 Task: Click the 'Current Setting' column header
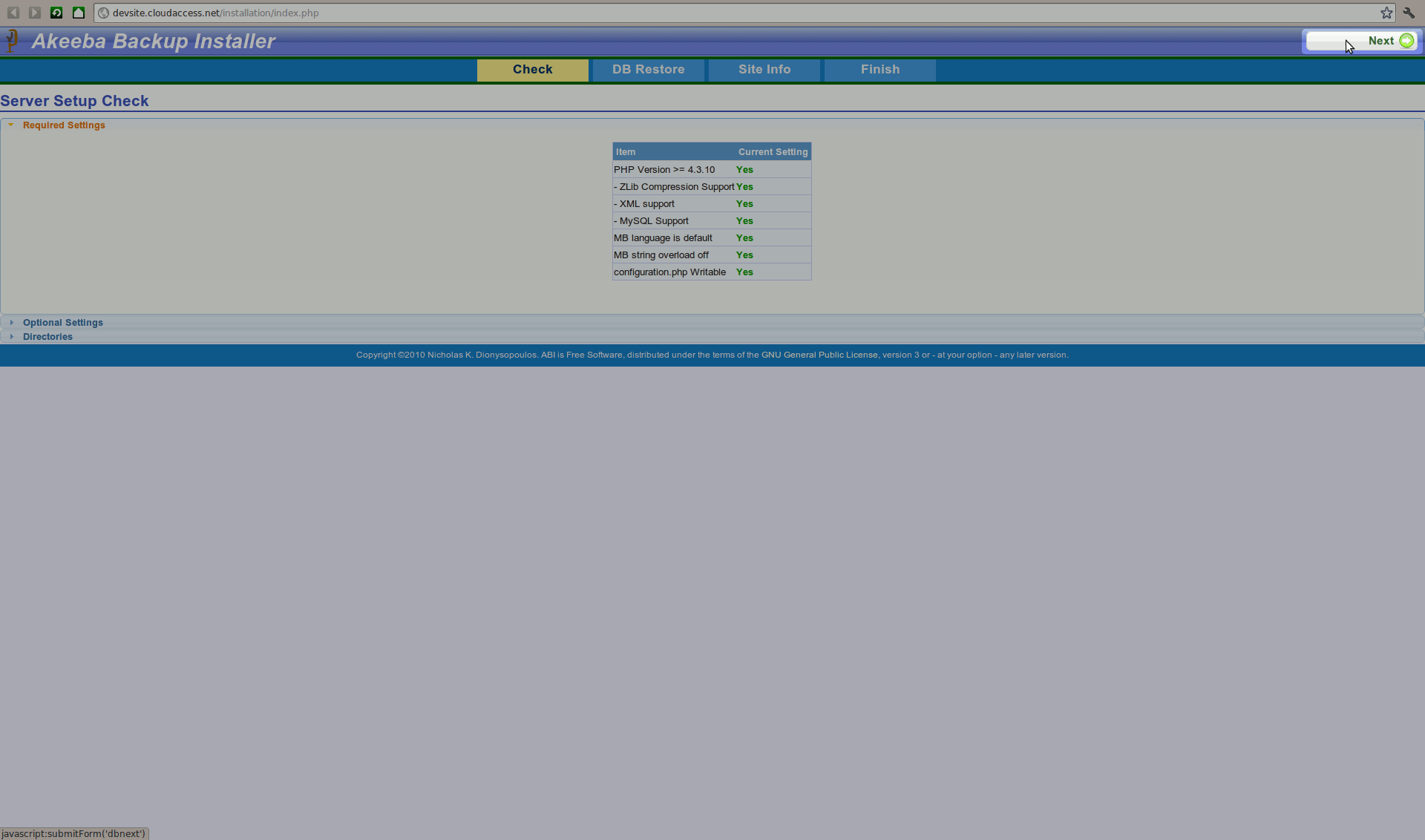[773, 152]
